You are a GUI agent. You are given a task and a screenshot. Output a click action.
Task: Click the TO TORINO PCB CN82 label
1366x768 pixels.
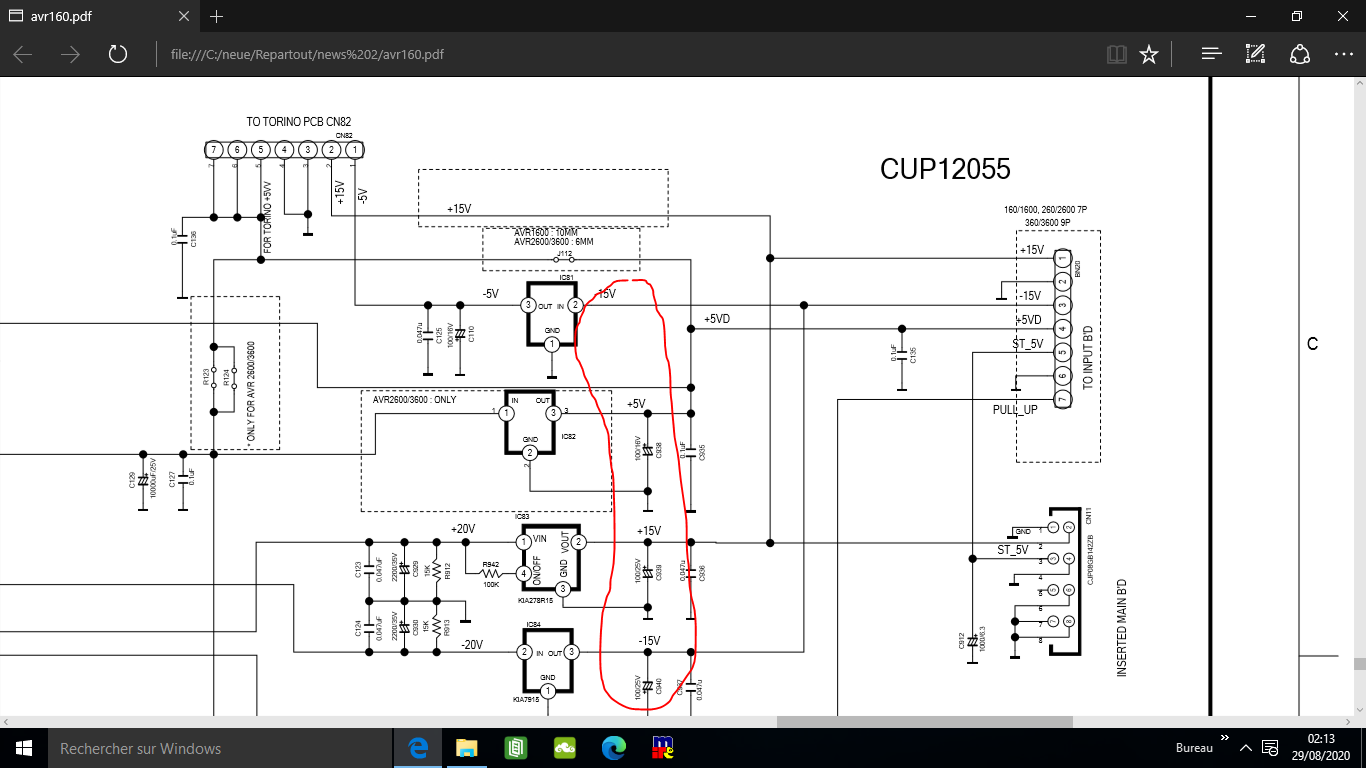point(299,122)
